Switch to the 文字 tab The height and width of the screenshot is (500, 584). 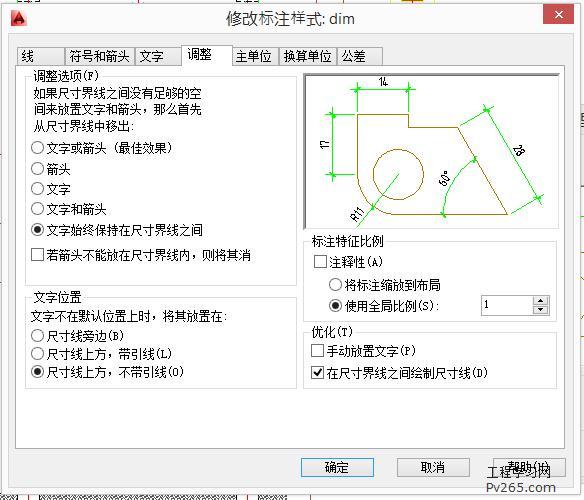coord(158,57)
